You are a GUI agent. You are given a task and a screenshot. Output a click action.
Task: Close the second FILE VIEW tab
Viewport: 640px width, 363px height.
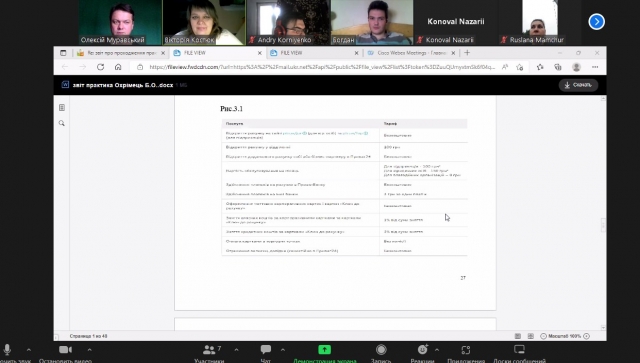(356, 53)
